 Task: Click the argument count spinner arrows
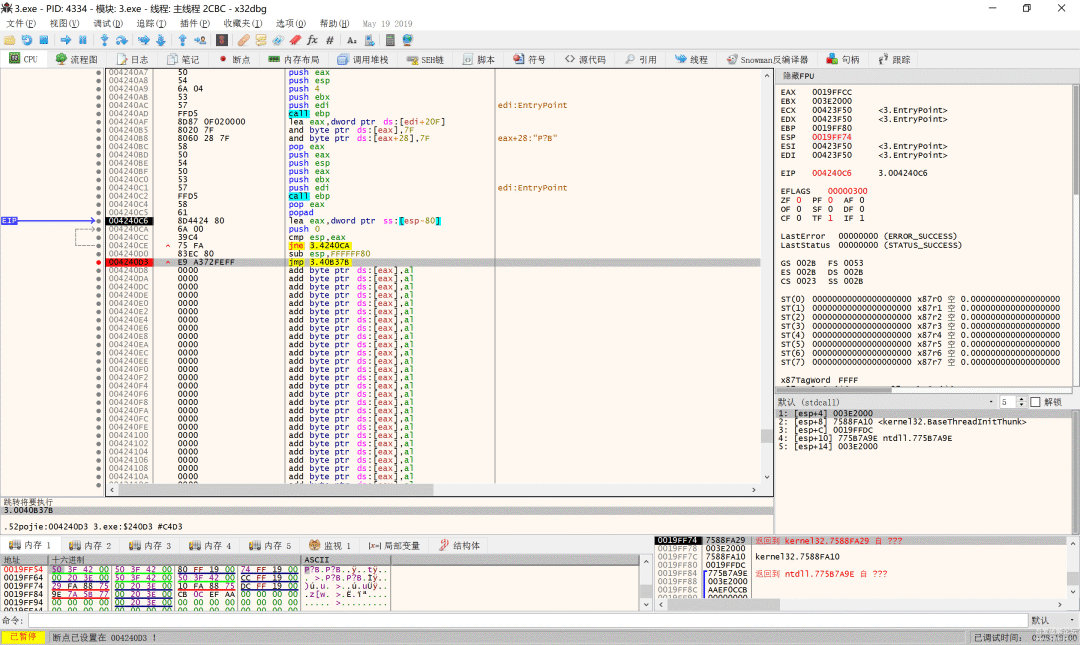pos(1019,401)
